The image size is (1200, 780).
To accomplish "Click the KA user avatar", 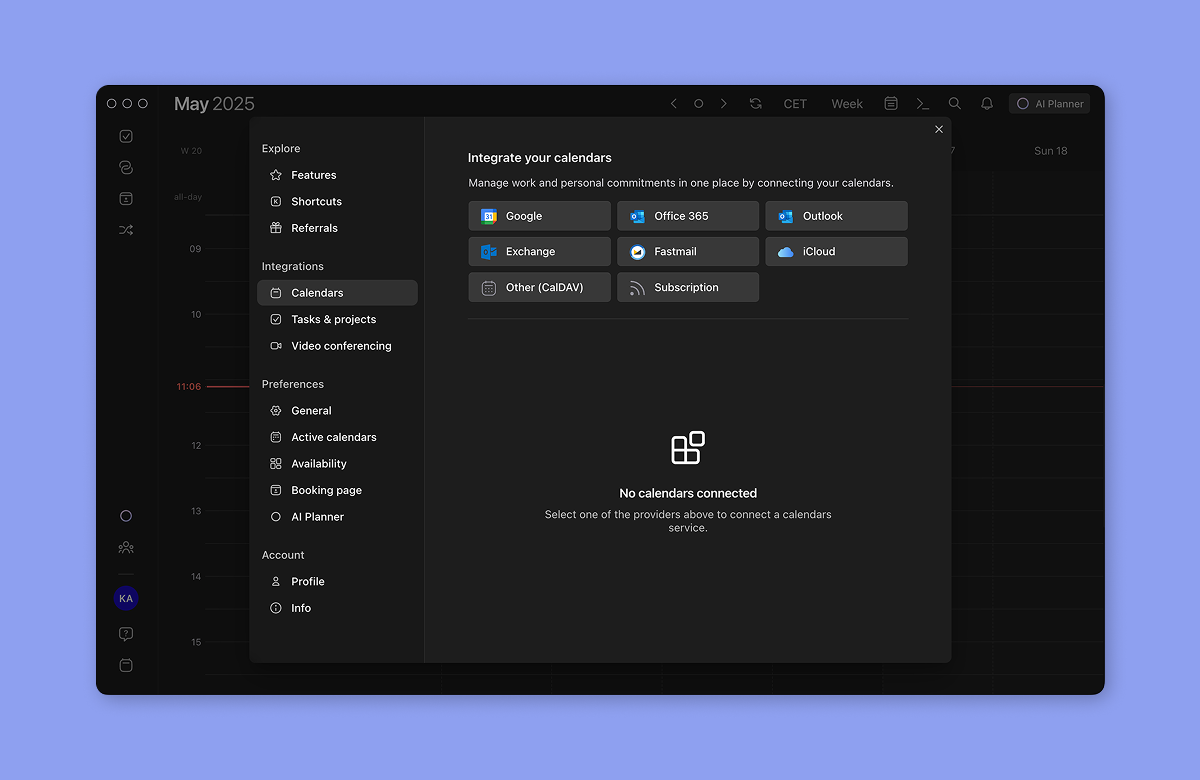I will coord(126,599).
